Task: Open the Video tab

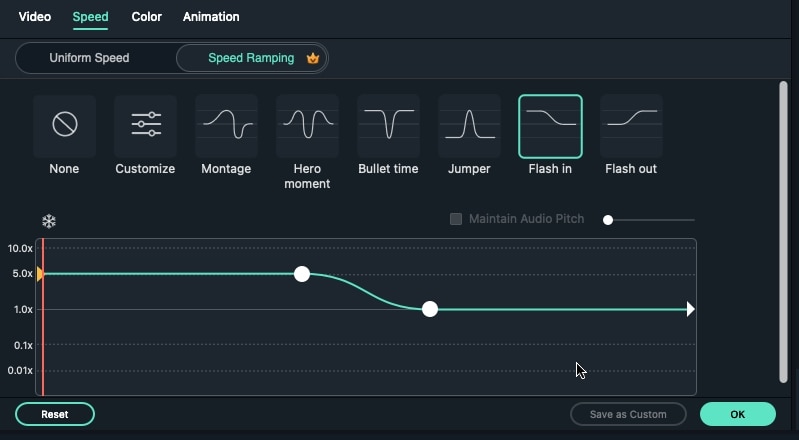Action: [x=35, y=17]
